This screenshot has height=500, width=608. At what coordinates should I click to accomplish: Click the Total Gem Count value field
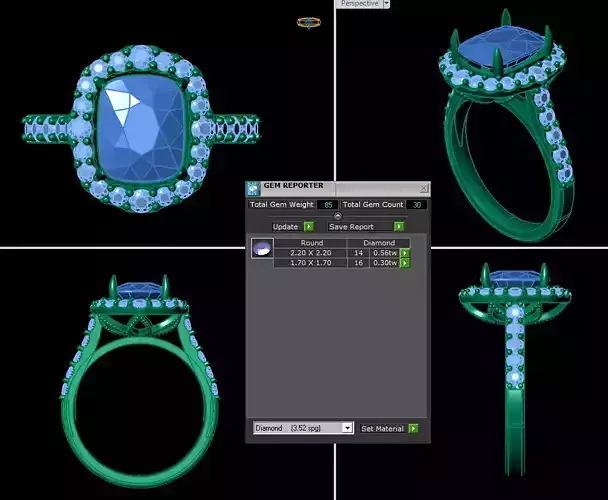(417, 205)
